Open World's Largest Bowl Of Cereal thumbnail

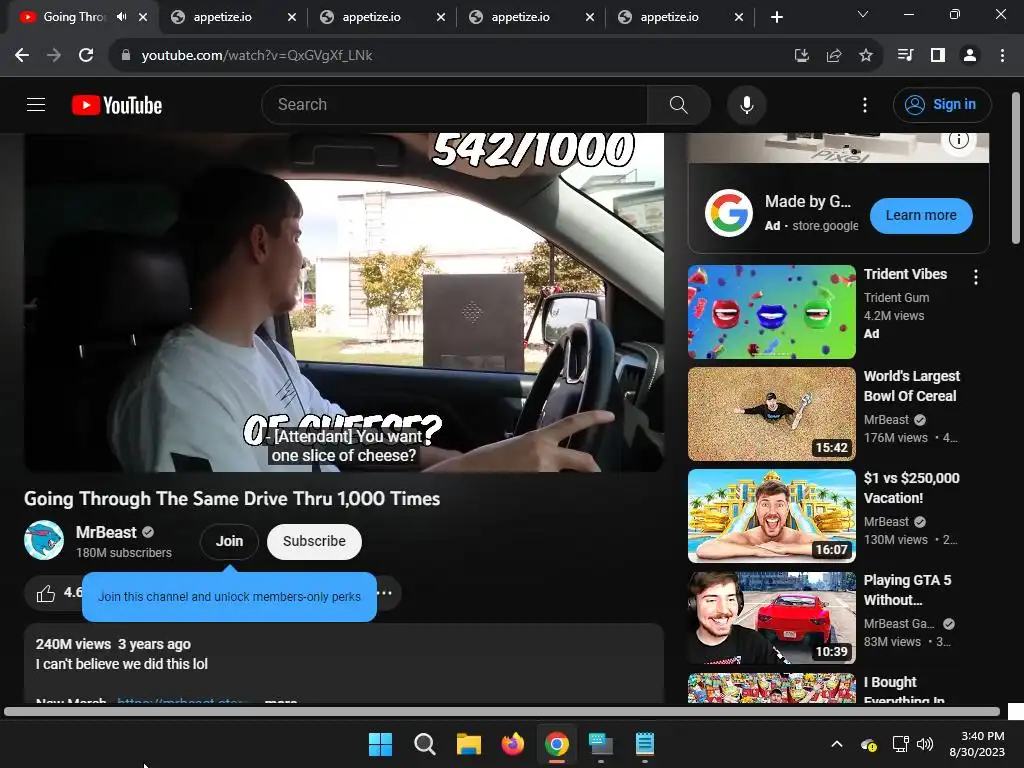click(771, 413)
